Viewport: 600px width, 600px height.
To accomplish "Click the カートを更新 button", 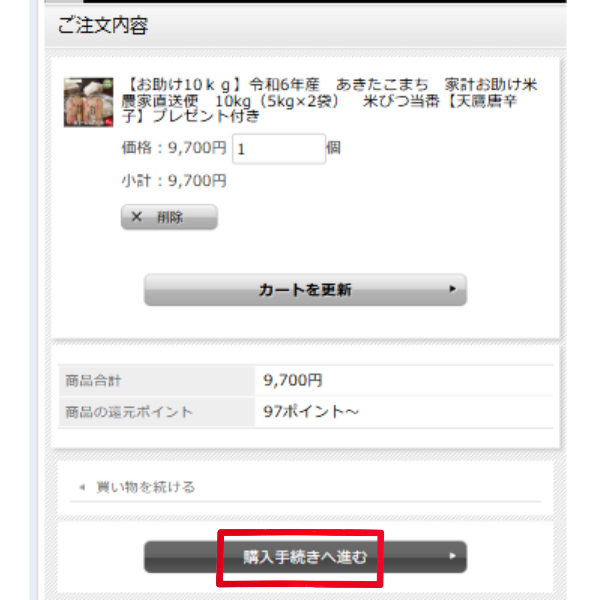I will 305,290.
